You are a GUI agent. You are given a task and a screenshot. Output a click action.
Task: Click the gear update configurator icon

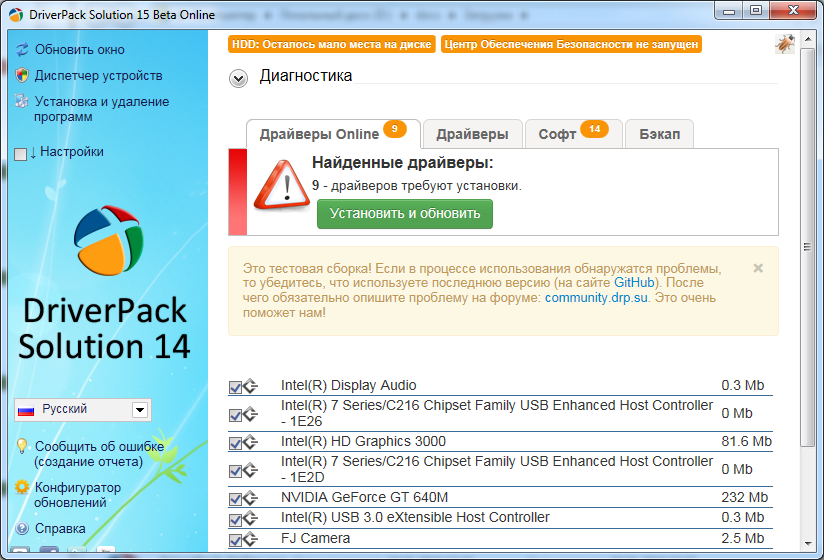point(22,487)
